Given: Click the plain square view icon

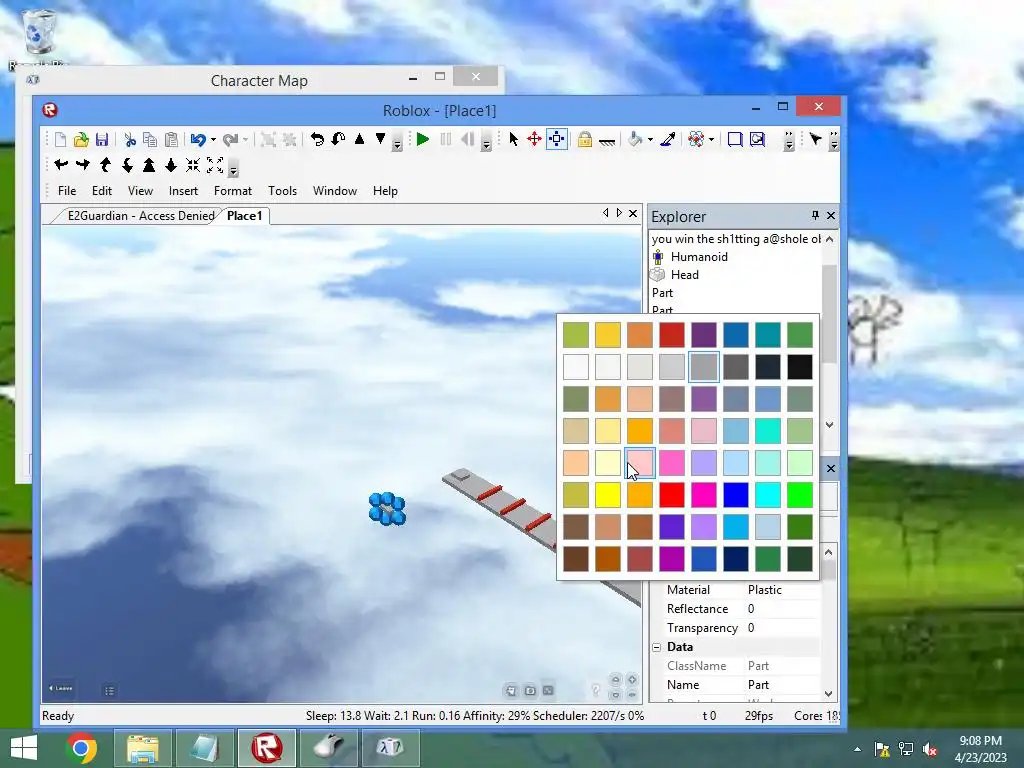Looking at the screenshot, I should 735,139.
